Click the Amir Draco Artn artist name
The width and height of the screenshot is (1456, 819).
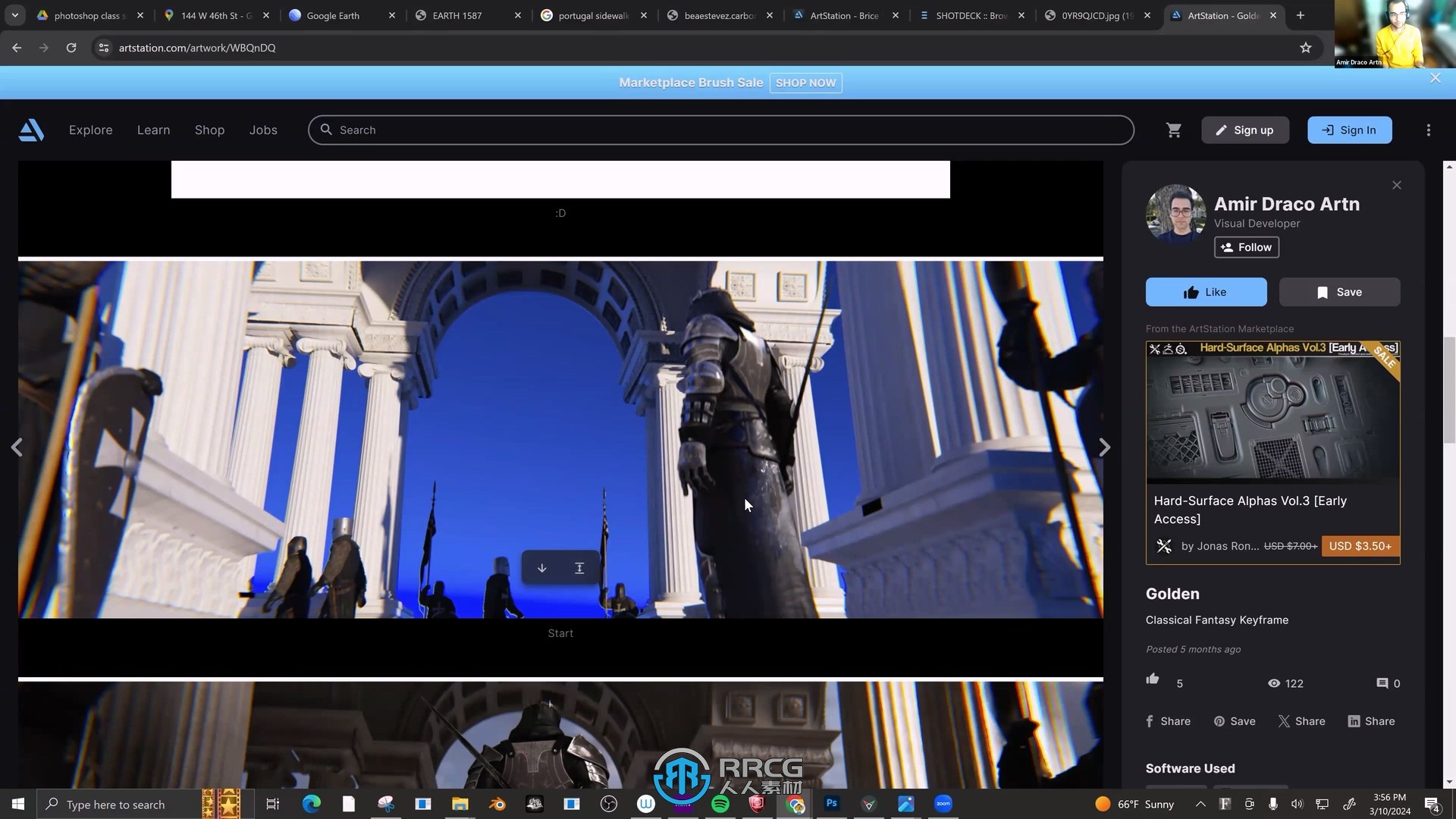1287,204
